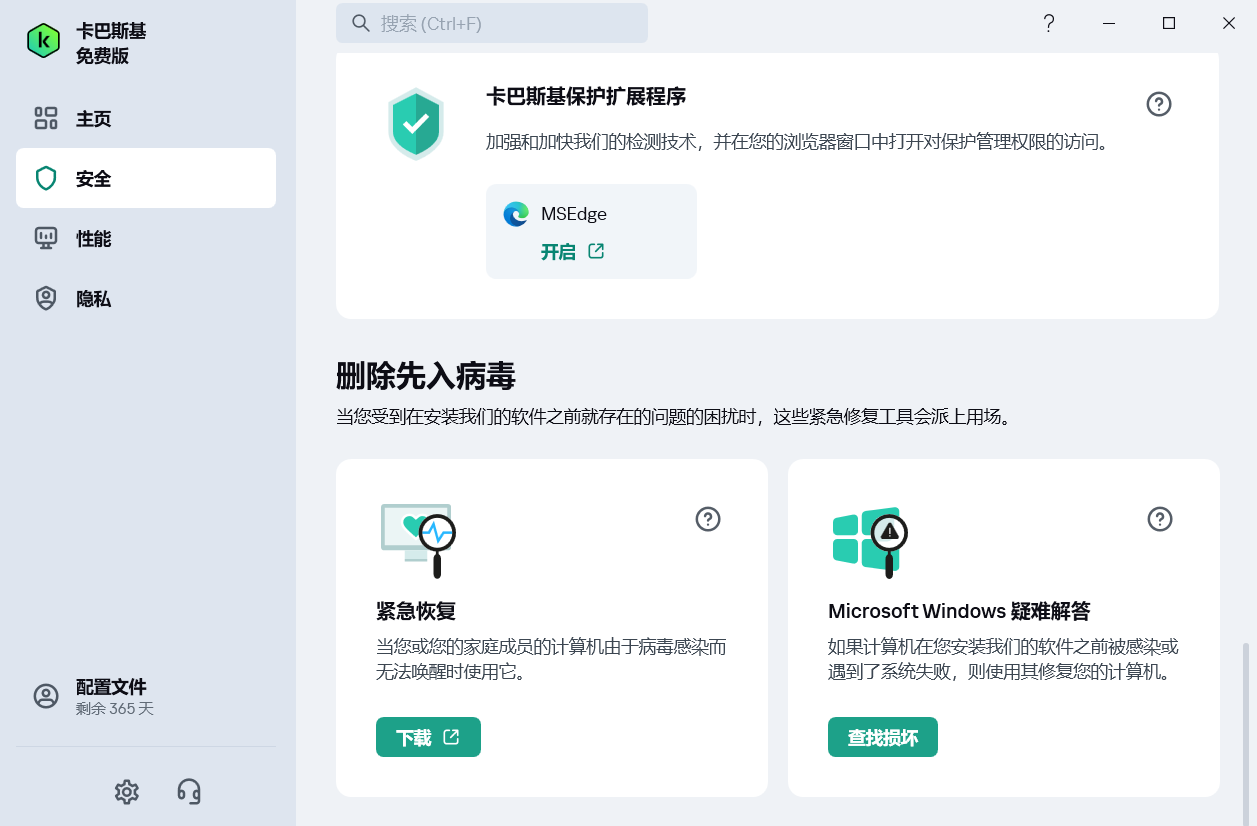Click the 查找损坏 button
Screen dimensions: 1257x826
[883, 737]
